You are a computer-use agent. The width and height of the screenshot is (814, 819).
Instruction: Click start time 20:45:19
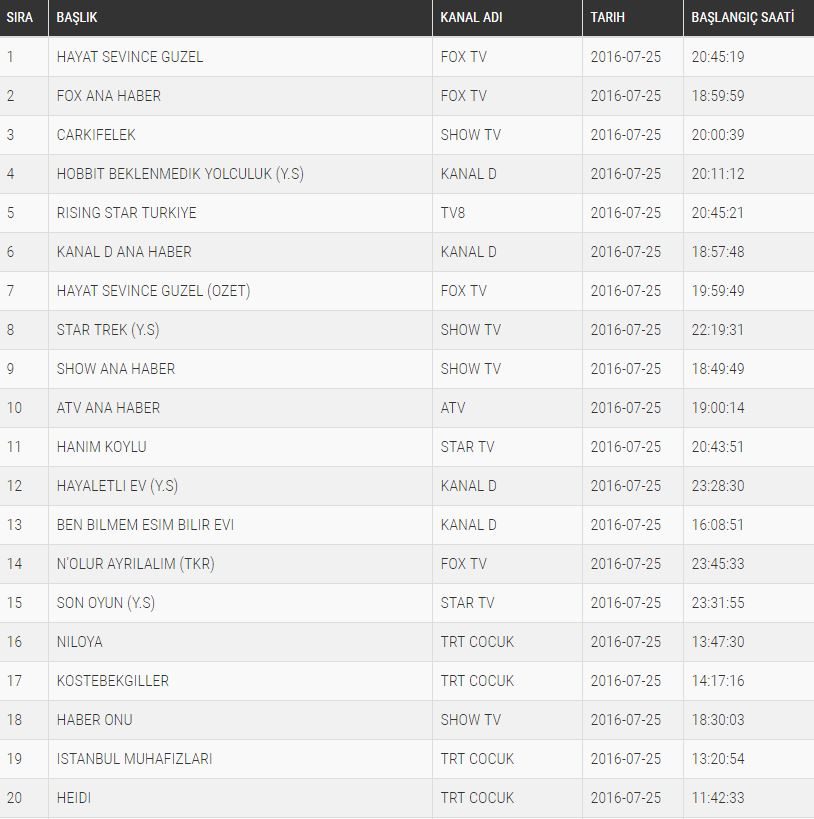[x=718, y=56]
